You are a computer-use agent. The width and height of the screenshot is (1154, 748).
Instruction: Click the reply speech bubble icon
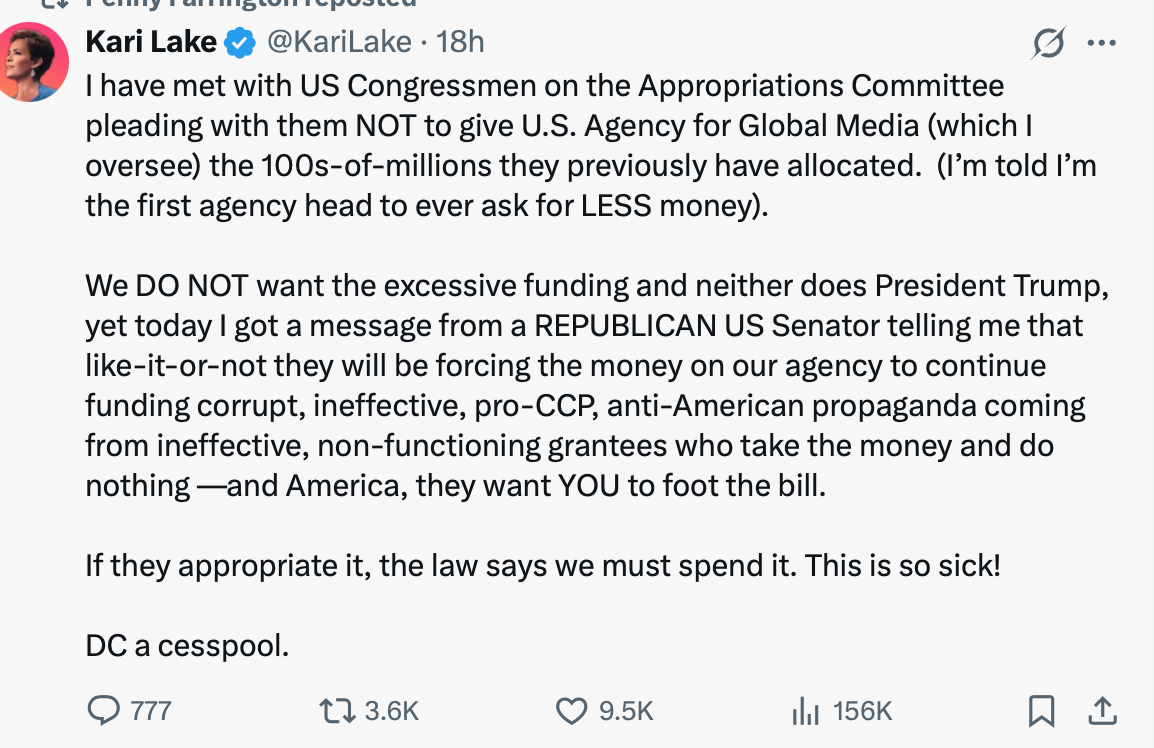(104, 710)
